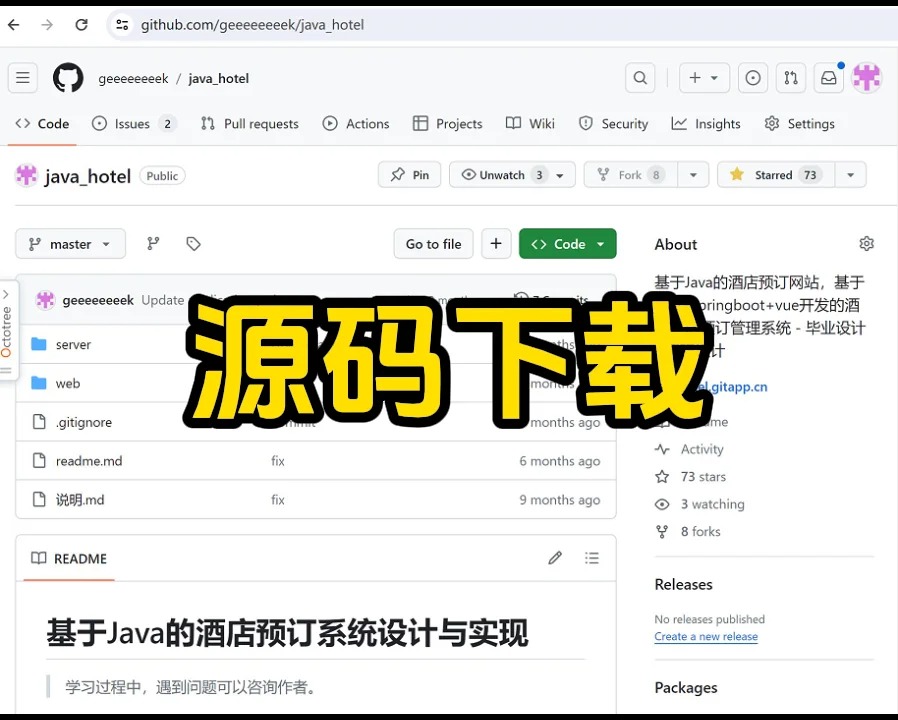Open the notifications inbox icon
This screenshot has width=898, height=720.
(x=828, y=78)
